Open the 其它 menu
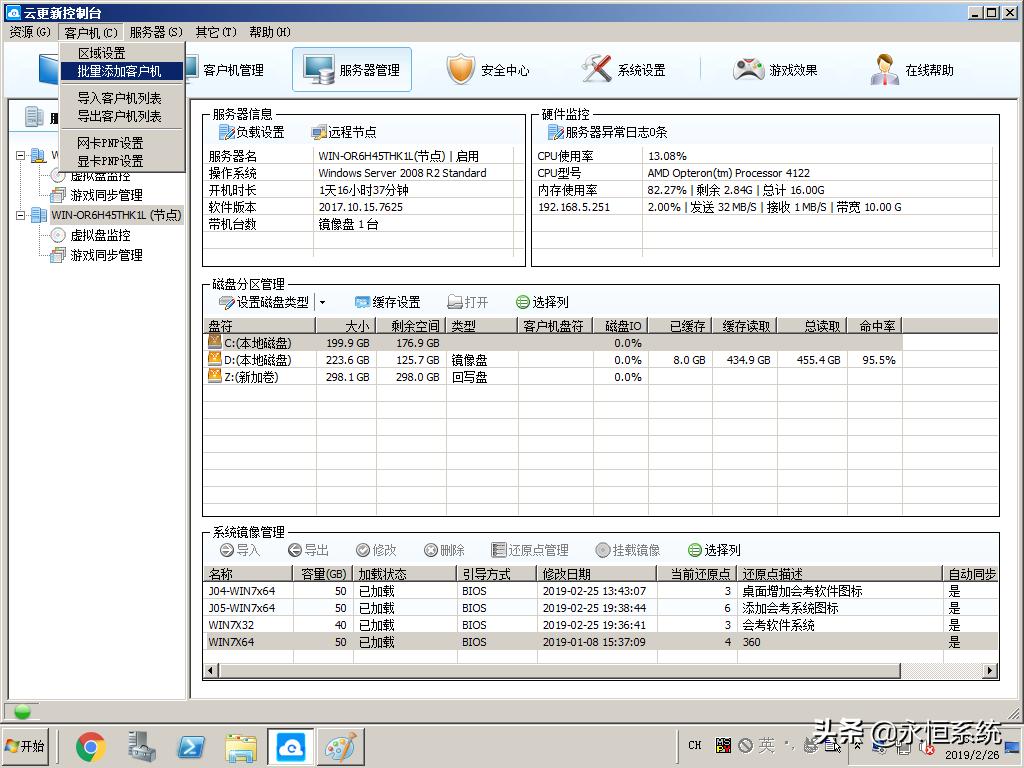The width and height of the screenshot is (1024, 768). [x=214, y=31]
